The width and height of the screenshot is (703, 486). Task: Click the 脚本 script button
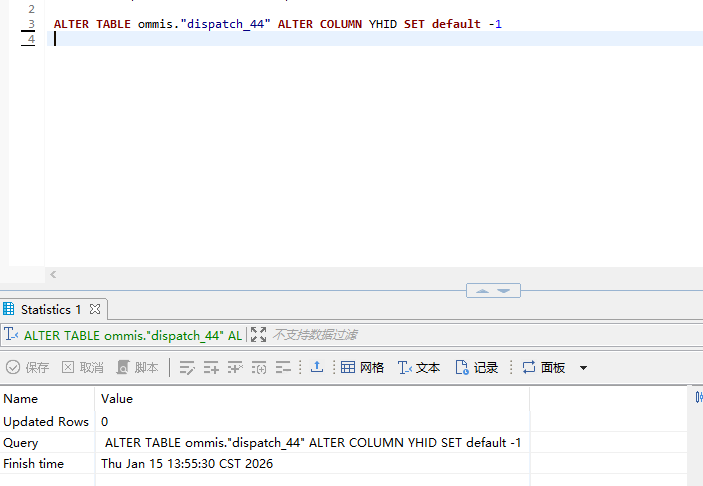(x=138, y=368)
